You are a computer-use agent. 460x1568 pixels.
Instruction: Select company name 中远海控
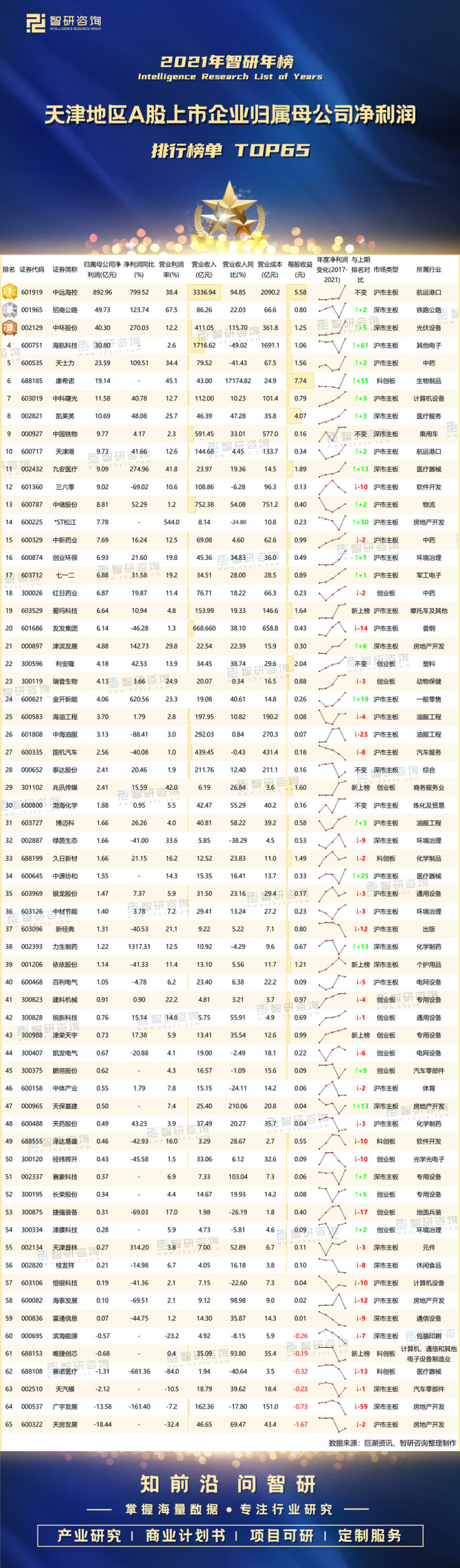click(x=65, y=292)
